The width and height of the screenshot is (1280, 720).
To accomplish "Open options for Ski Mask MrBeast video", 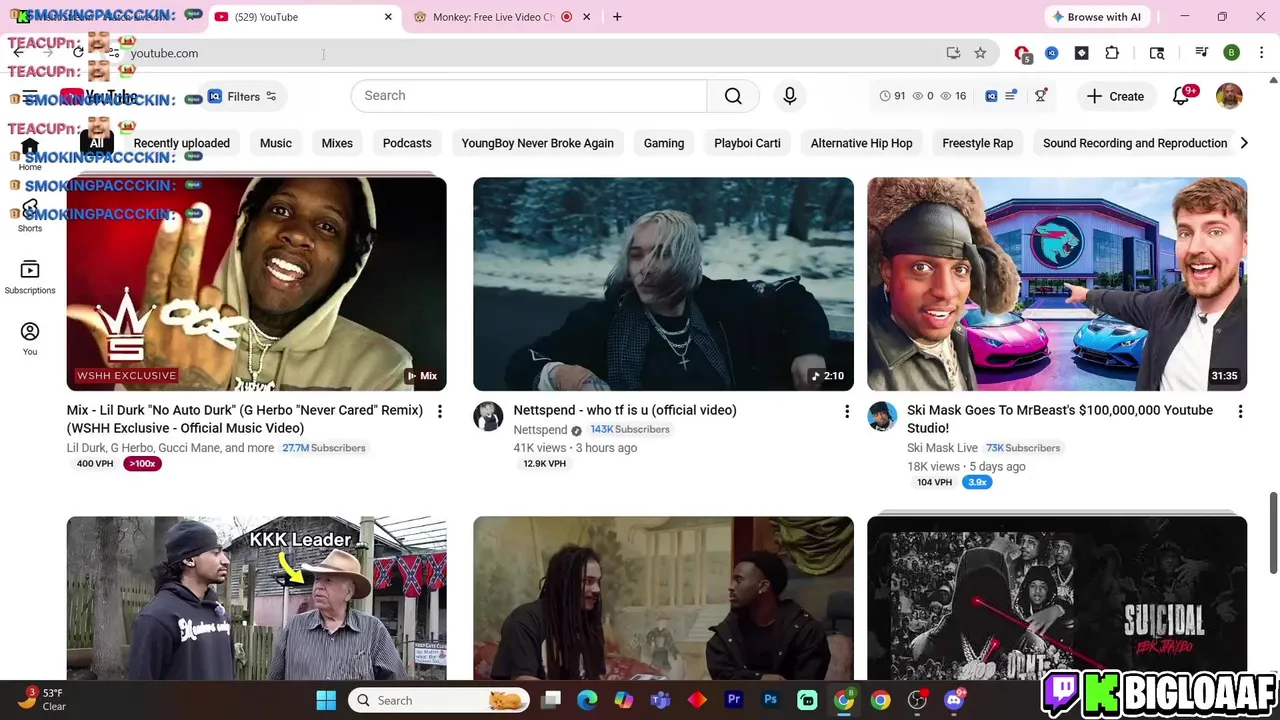I will tap(1240, 411).
